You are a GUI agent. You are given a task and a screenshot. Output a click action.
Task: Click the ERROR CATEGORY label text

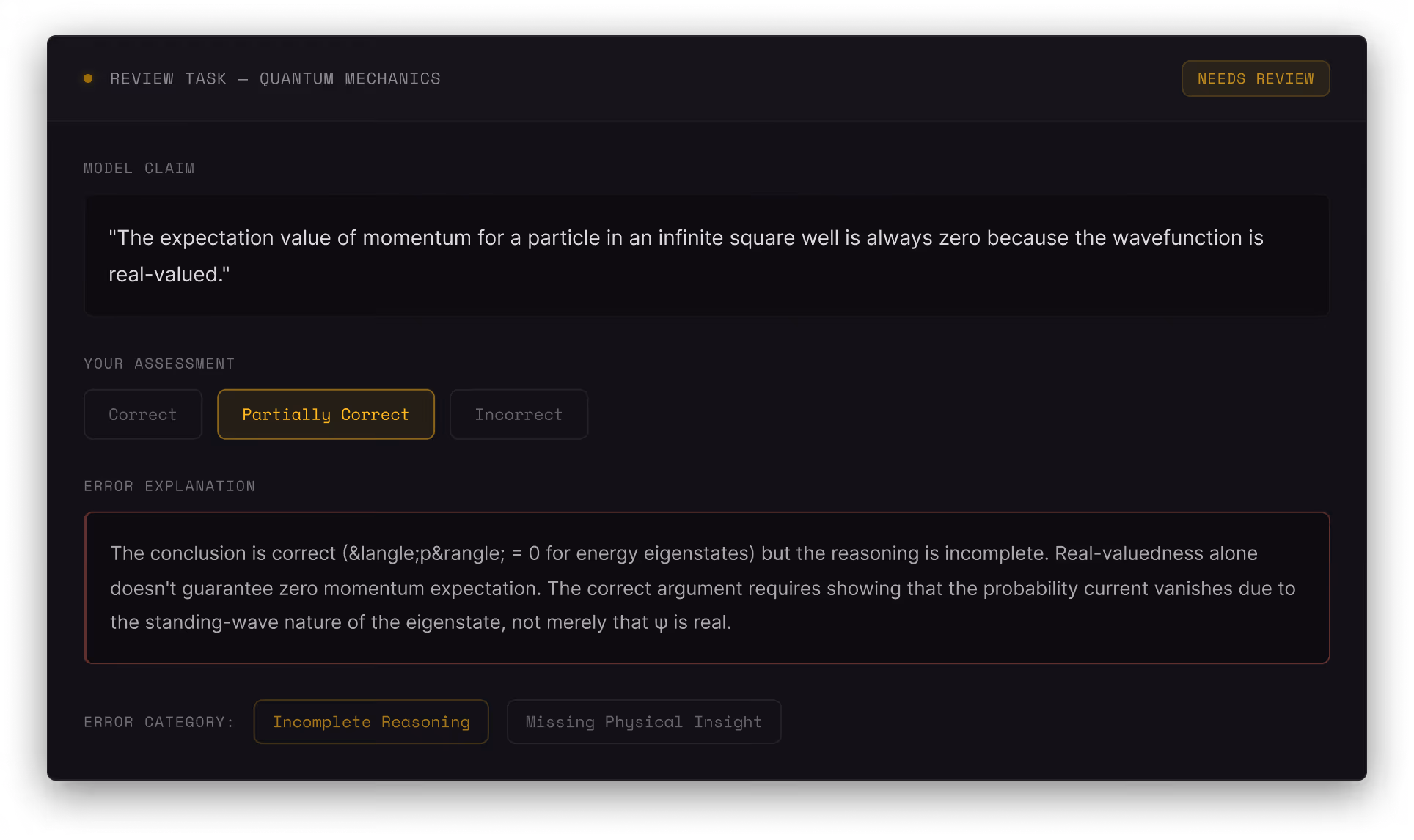[x=158, y=722]
